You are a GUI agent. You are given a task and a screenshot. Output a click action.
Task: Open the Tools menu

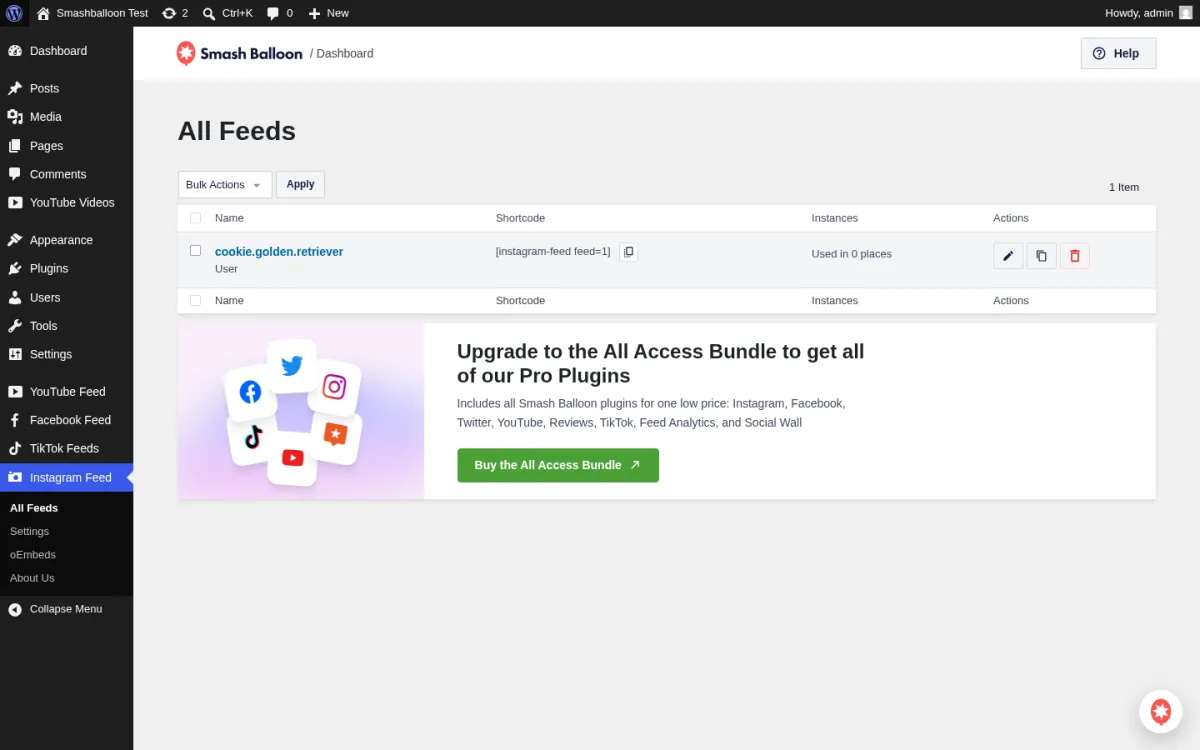[x=66, y=326]
